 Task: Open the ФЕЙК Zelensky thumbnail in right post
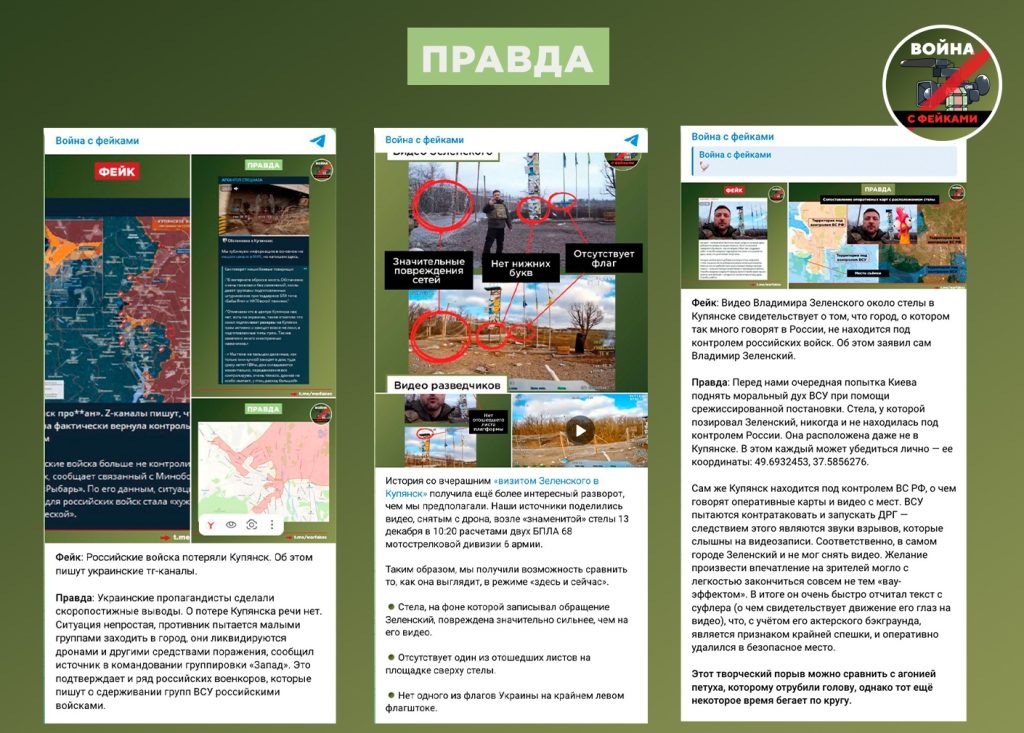point(732,235)
